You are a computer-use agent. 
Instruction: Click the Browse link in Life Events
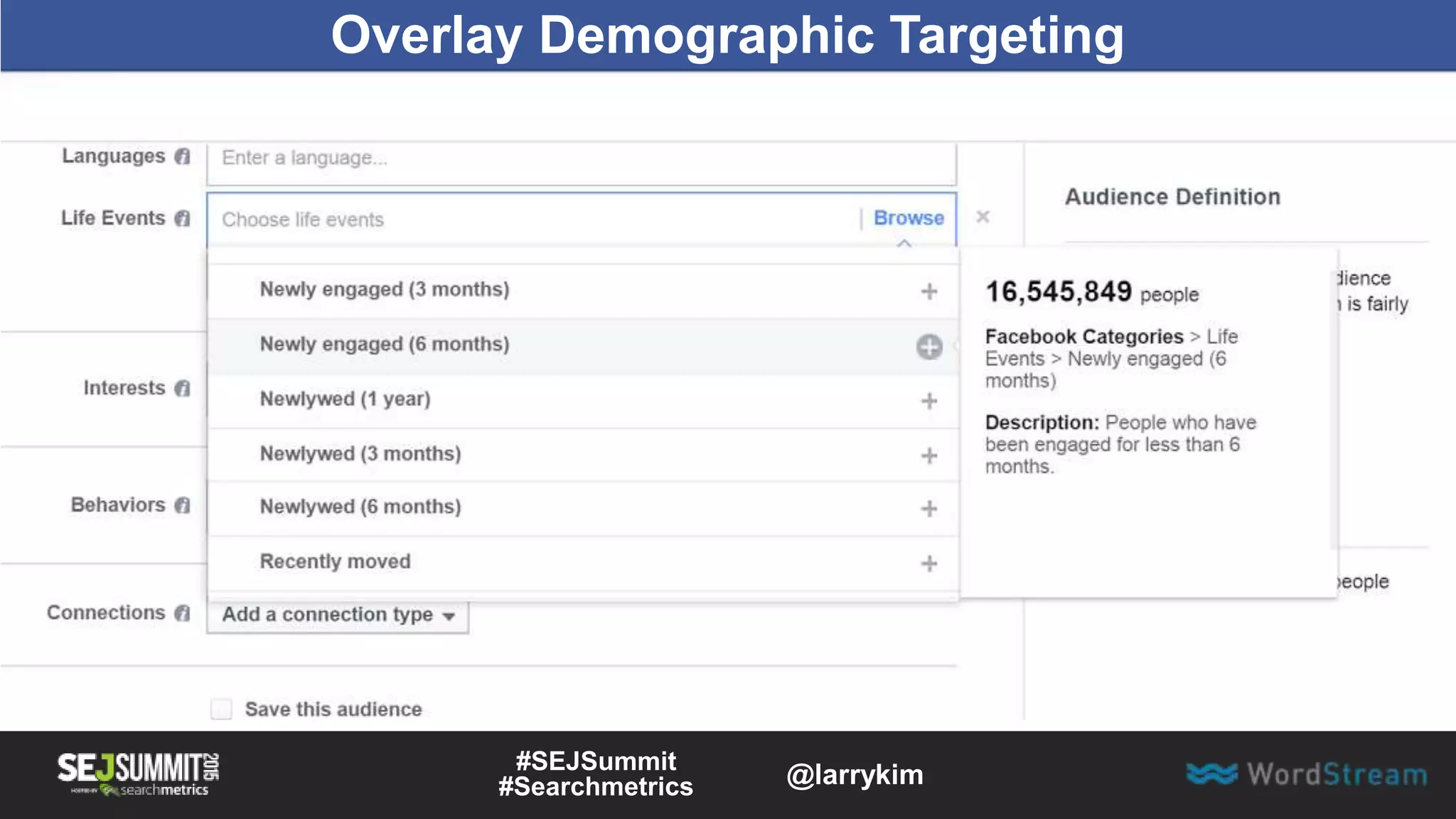tap(909, 218)
